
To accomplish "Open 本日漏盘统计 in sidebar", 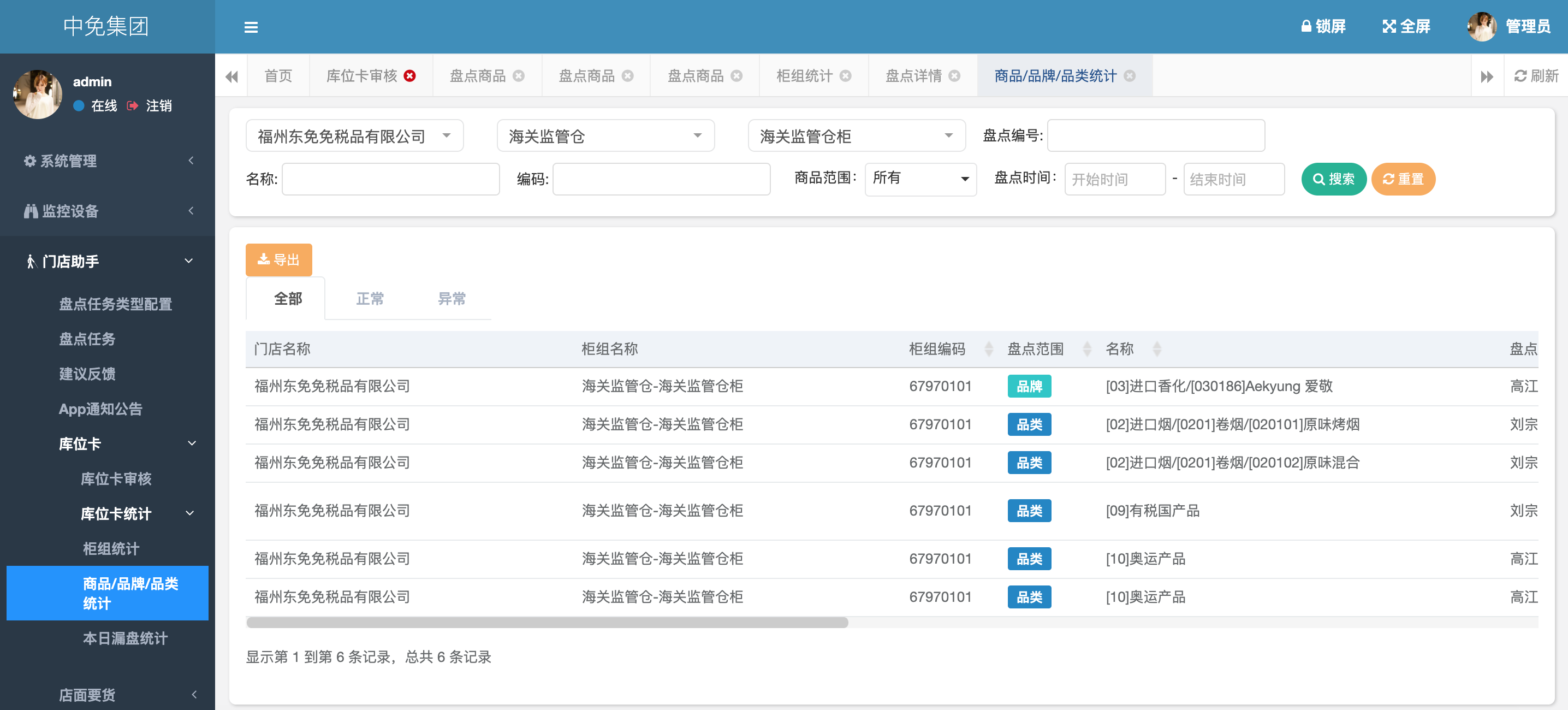I will (125, 637).
